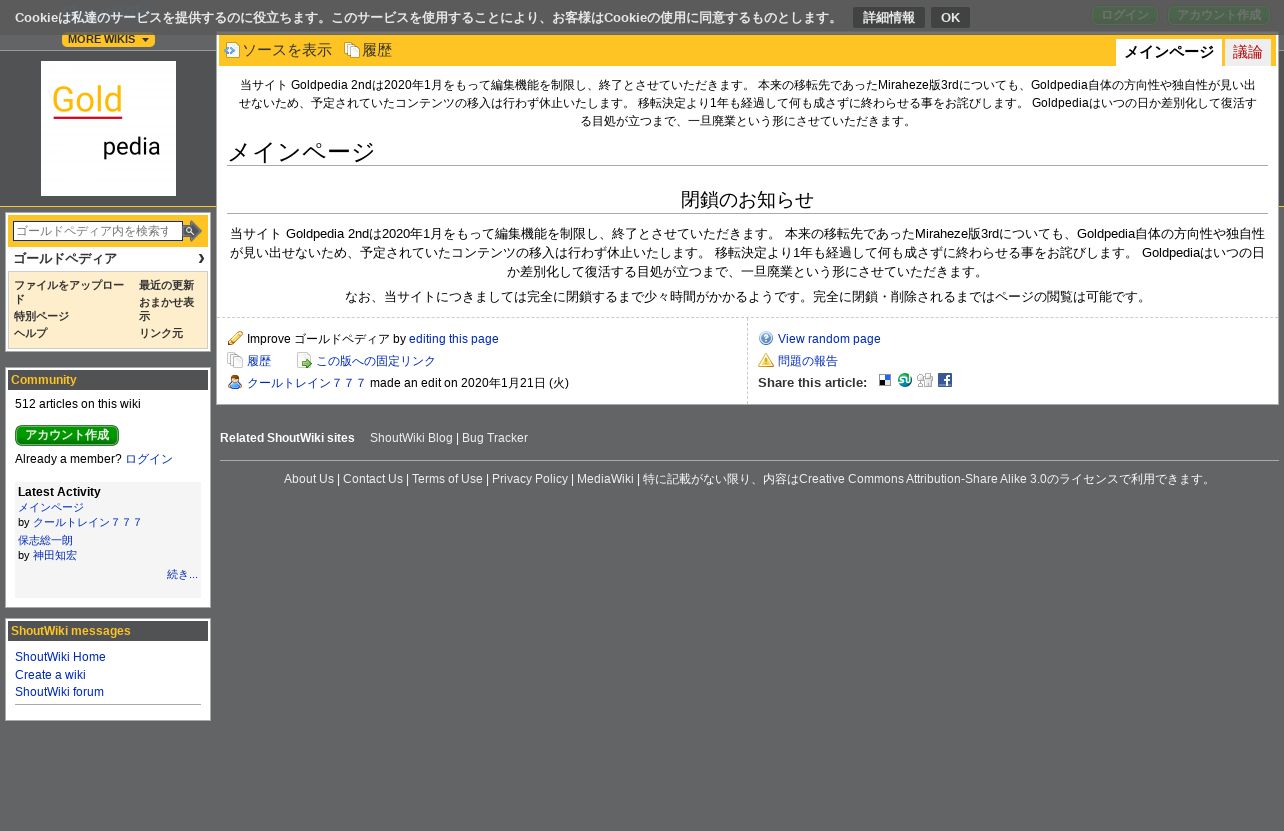This screenshot has height=831, width=1284.
Task: Click the view source page icon
Action: coord(233,50)
